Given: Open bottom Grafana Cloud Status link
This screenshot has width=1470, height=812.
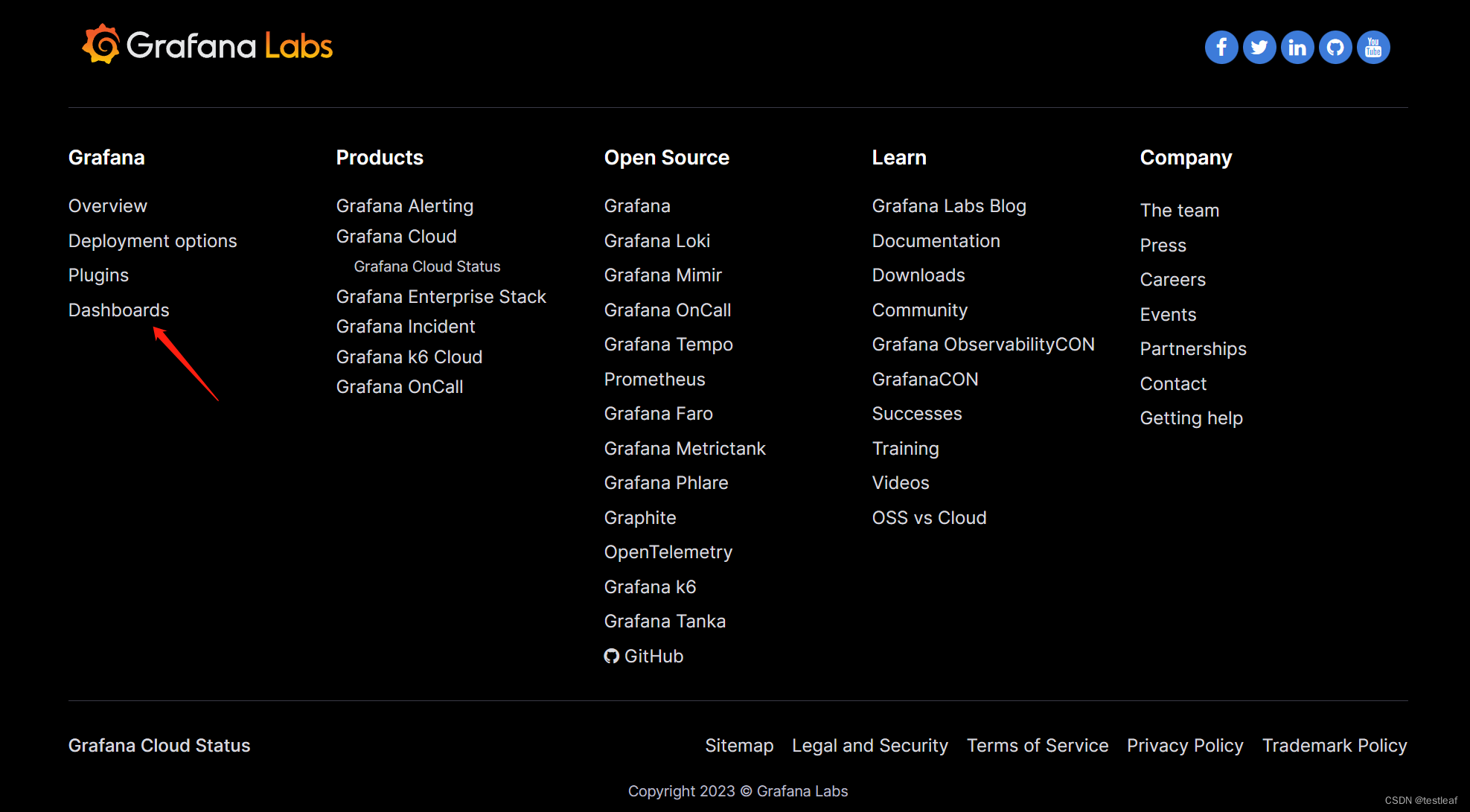Looking at the screenshot, I should [x=159, y=745].
